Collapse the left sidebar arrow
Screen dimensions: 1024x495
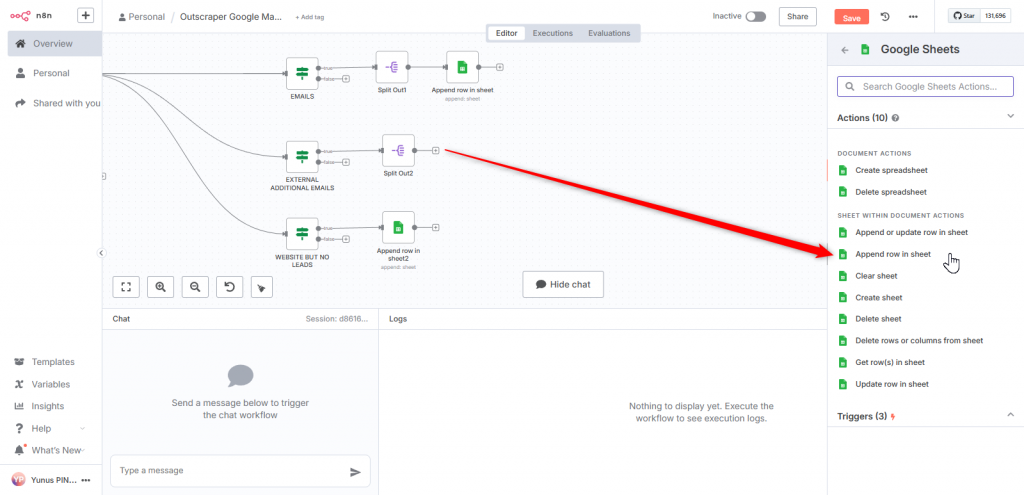point(102,253)
